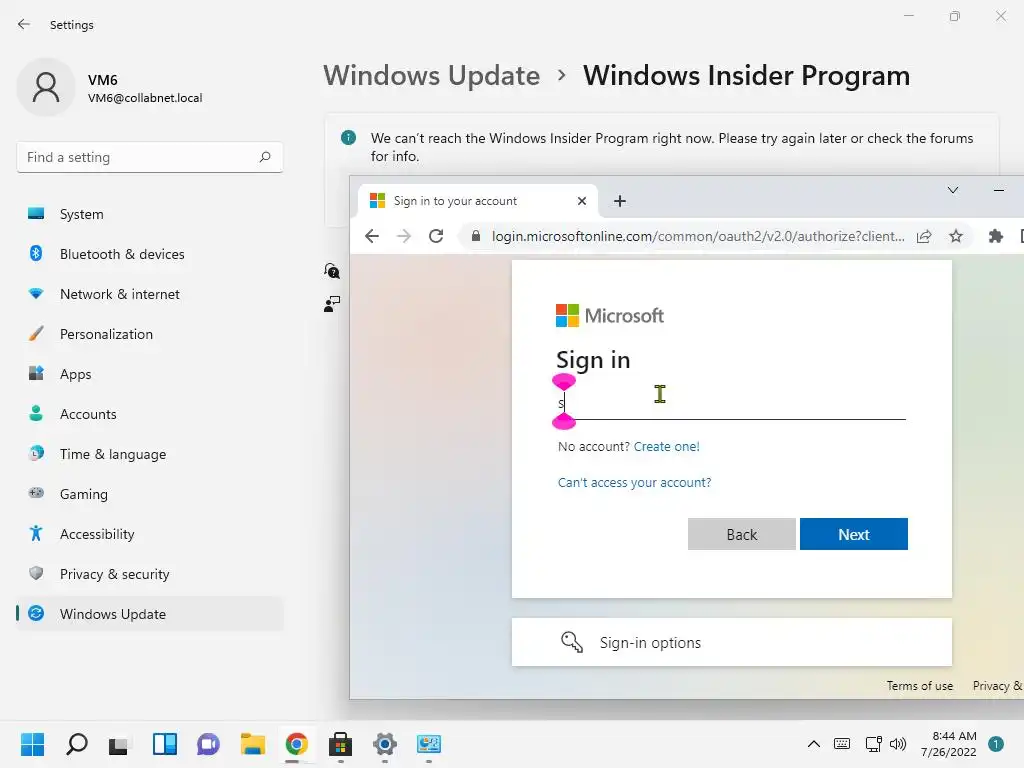Open Chat from the taskbar

coord(208,744)
